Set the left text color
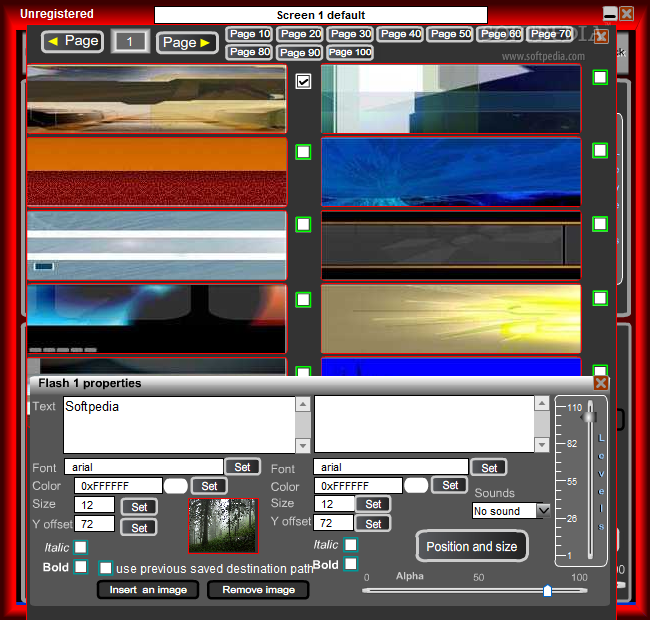The image size is (650, 620). 209,486
